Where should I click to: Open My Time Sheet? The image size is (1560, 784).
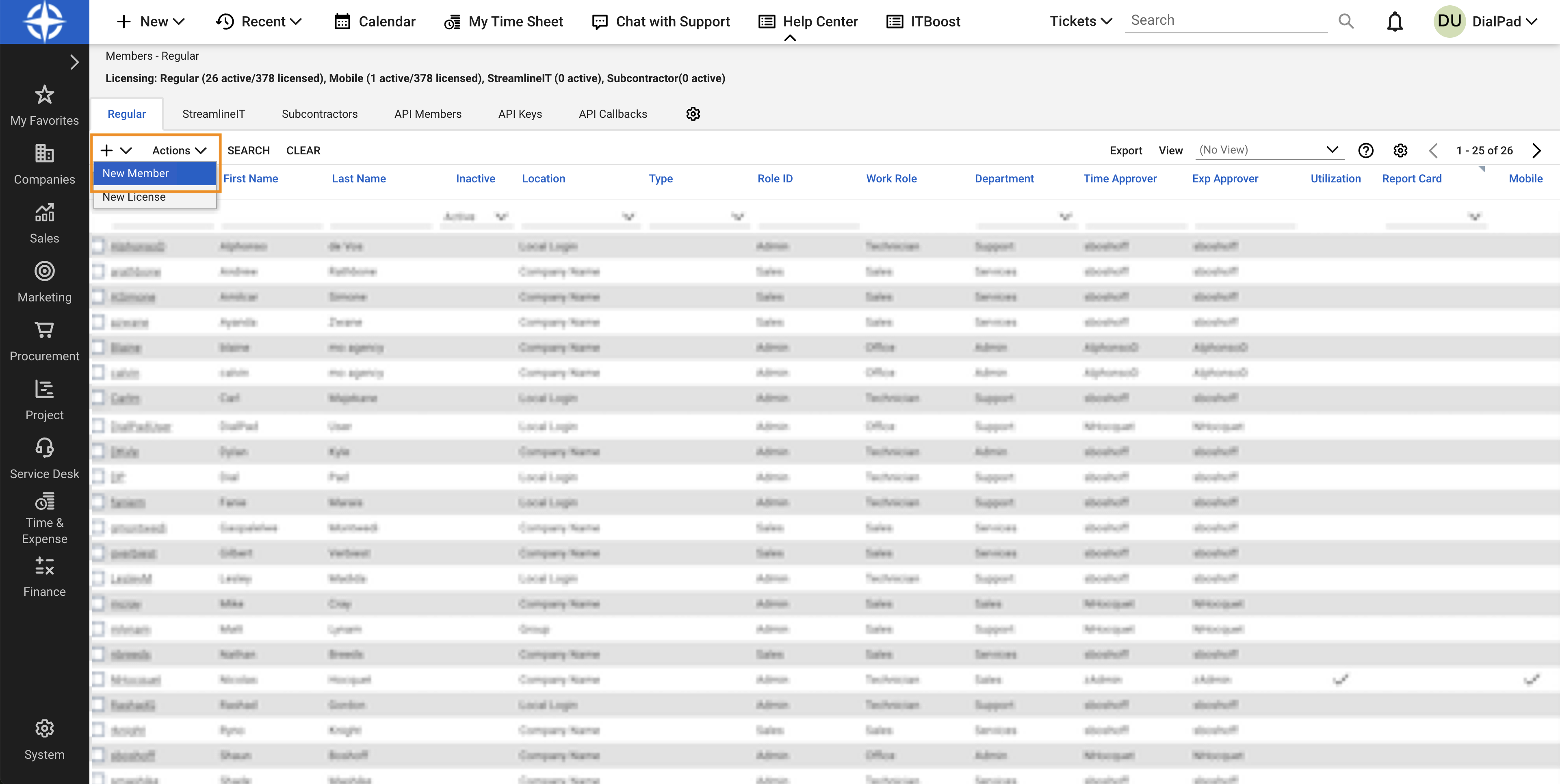point(503,22)
